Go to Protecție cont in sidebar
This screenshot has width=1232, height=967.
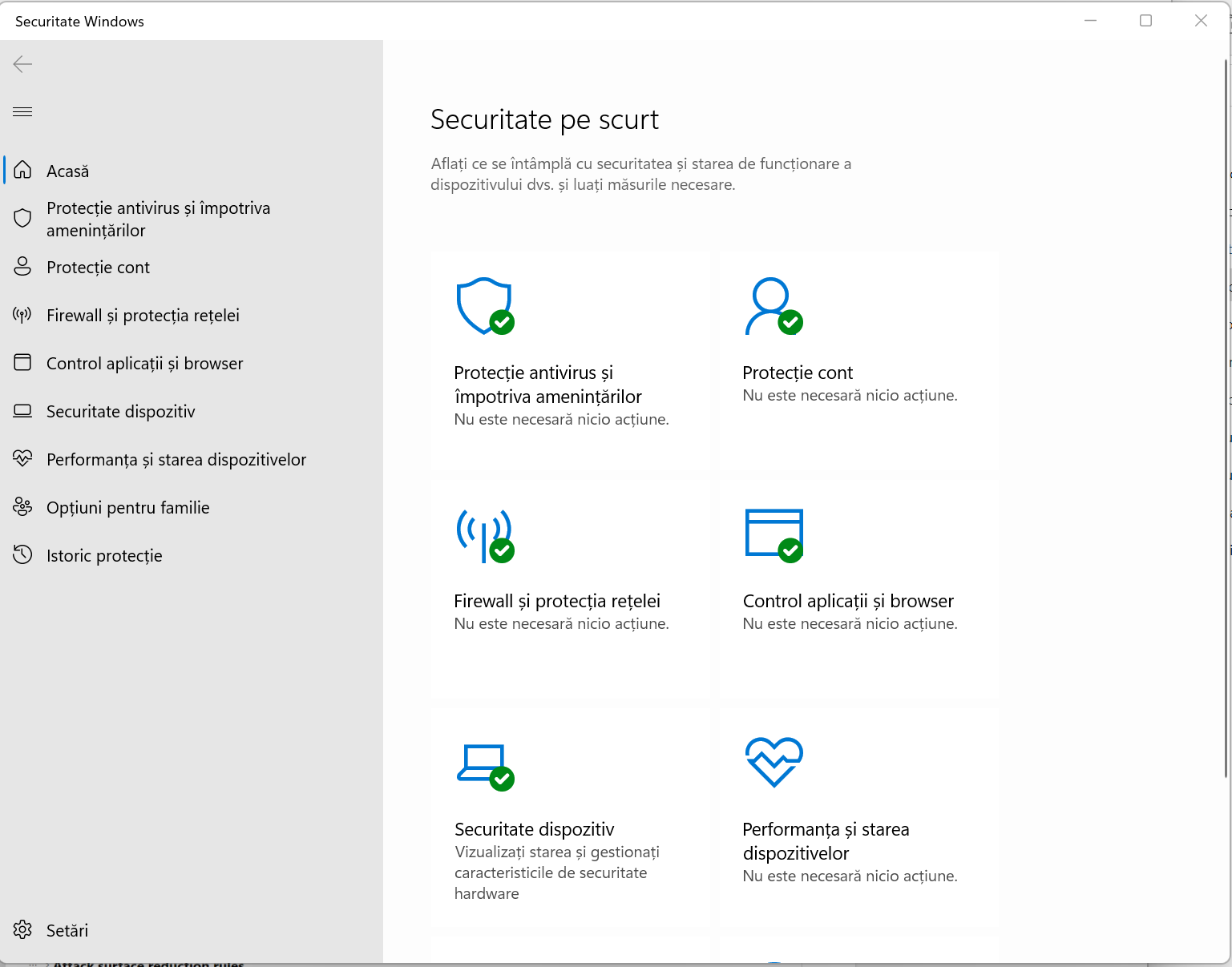pyautogui.click(x=98, y=268)
